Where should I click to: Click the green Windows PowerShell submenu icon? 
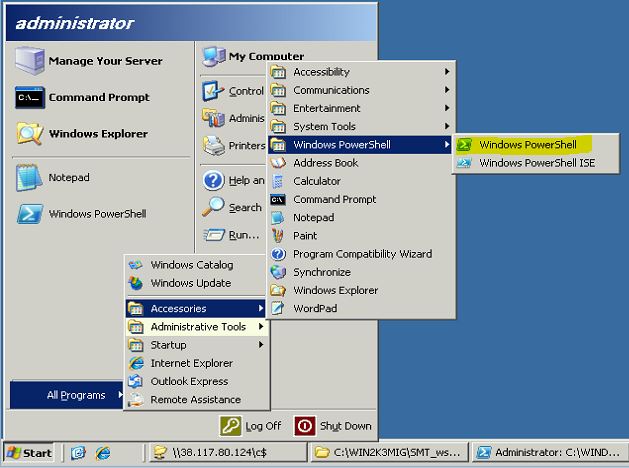[464, 145]
